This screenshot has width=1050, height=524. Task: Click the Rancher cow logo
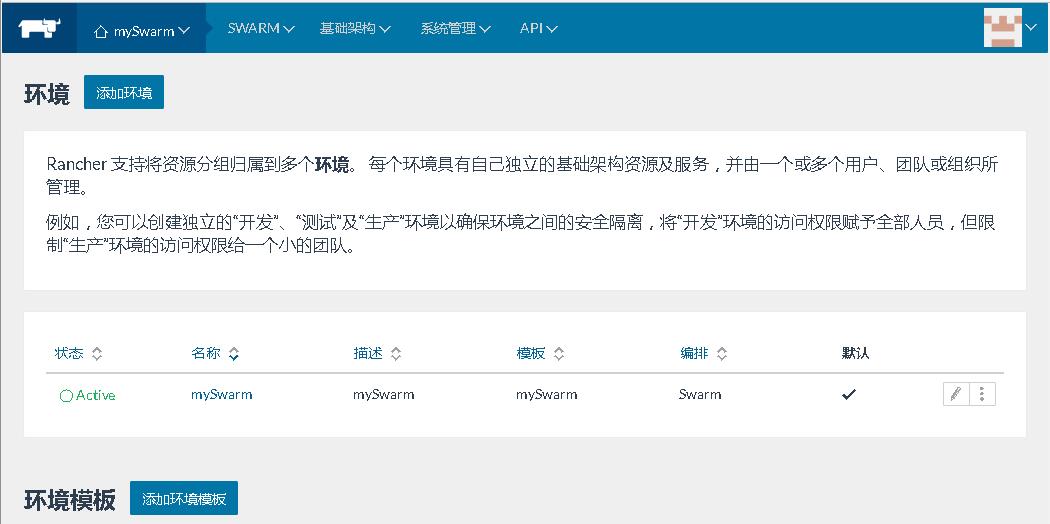[x=39, y=28]
